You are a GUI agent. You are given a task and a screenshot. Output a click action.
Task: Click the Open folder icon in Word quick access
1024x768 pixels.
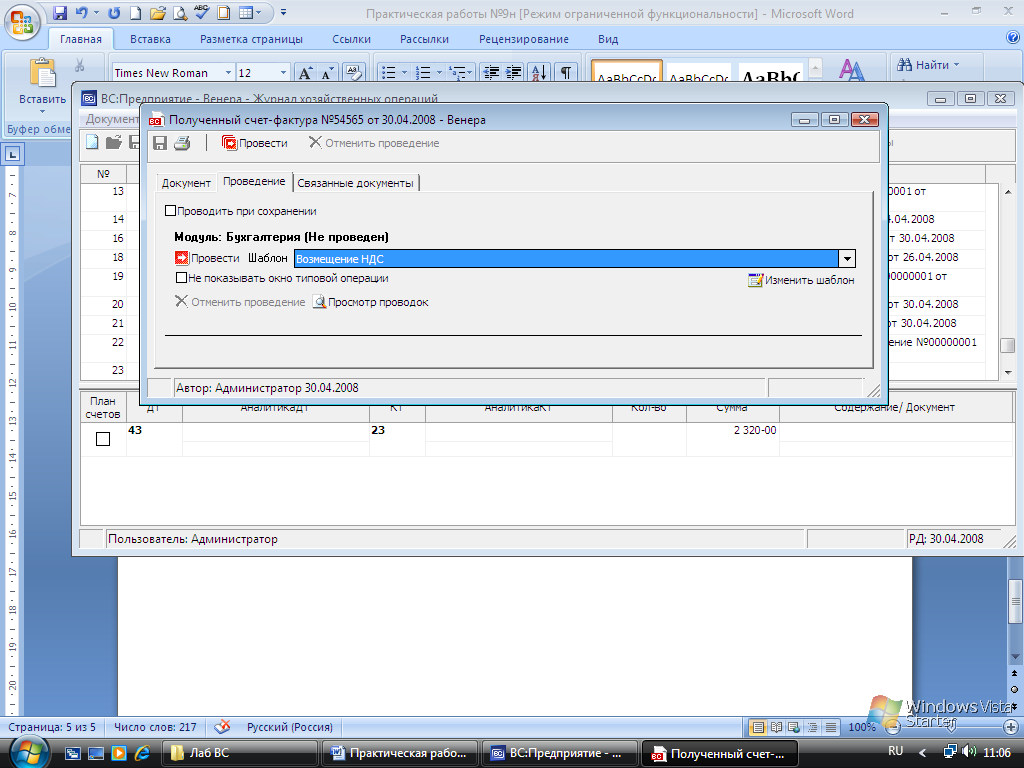click(x=157, y=12)
